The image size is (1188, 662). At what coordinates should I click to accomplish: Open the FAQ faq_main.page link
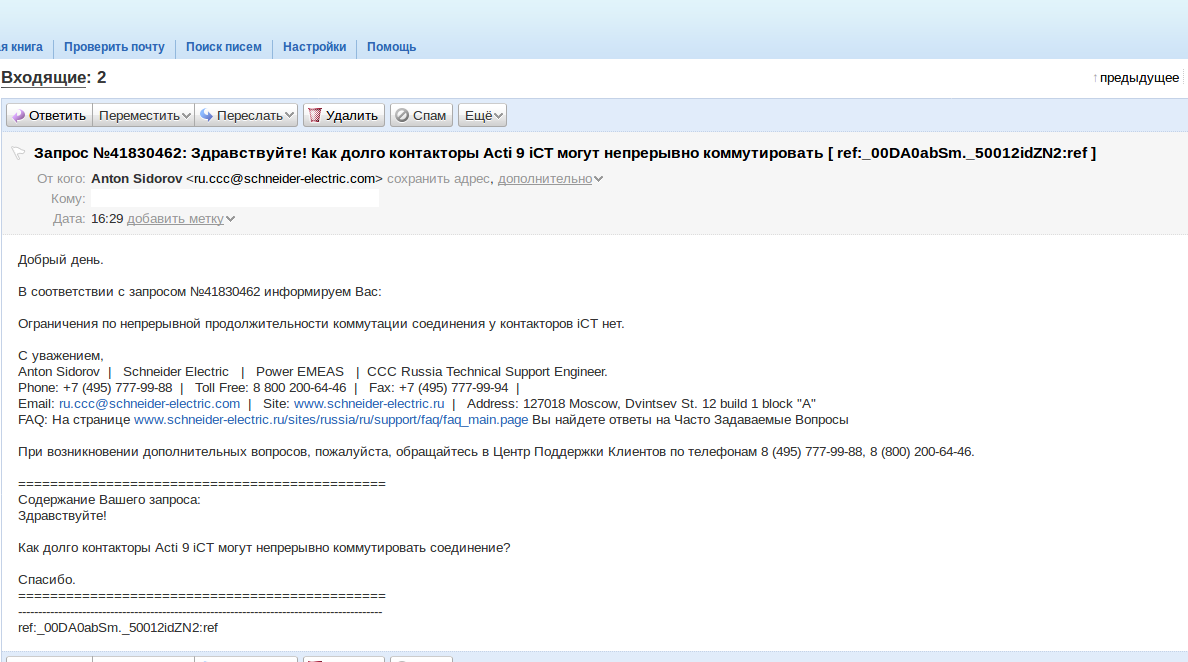pos(331,420)
